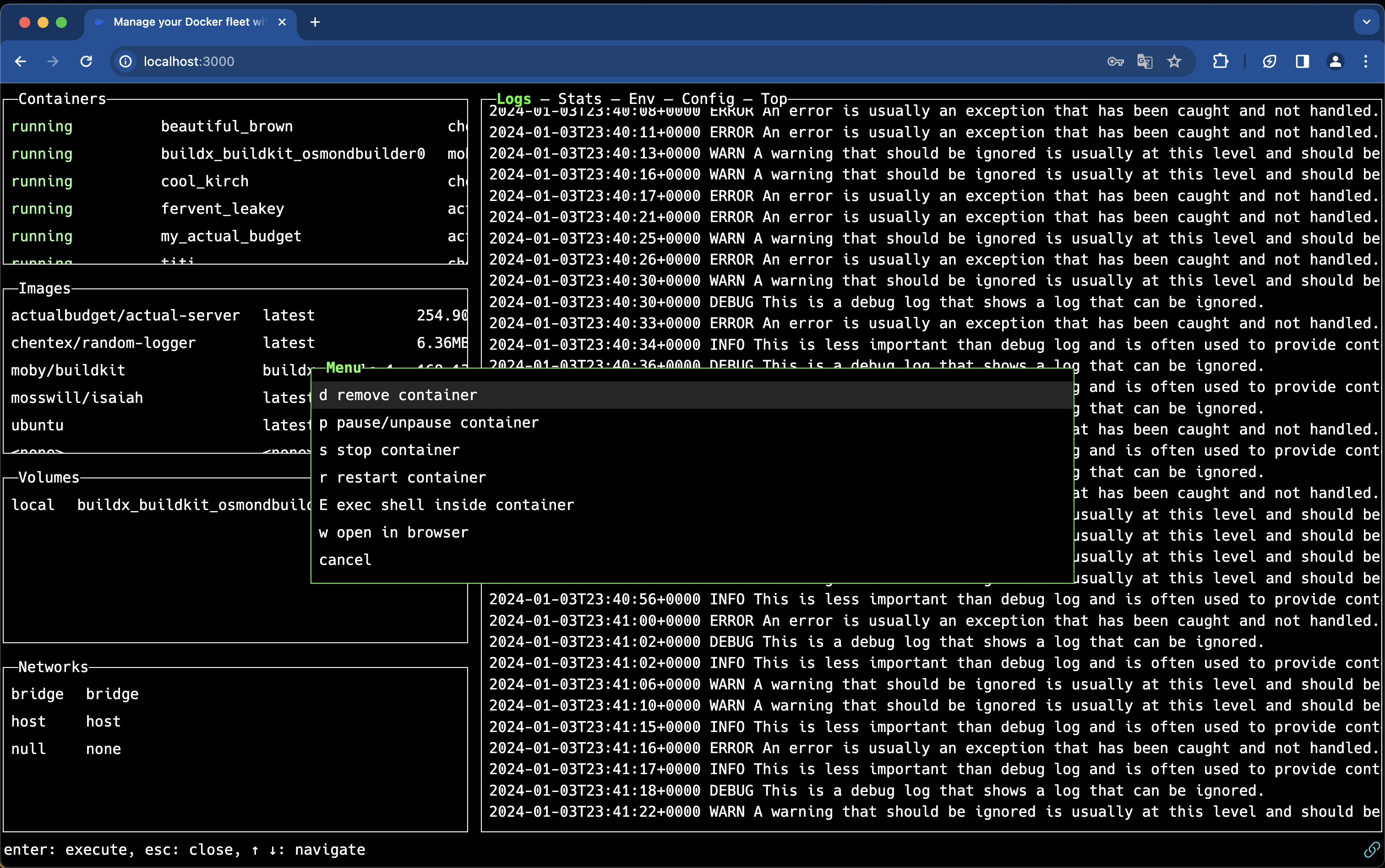Open a new browser tab
1385x868 pixels.
click(x=315, y=22)
